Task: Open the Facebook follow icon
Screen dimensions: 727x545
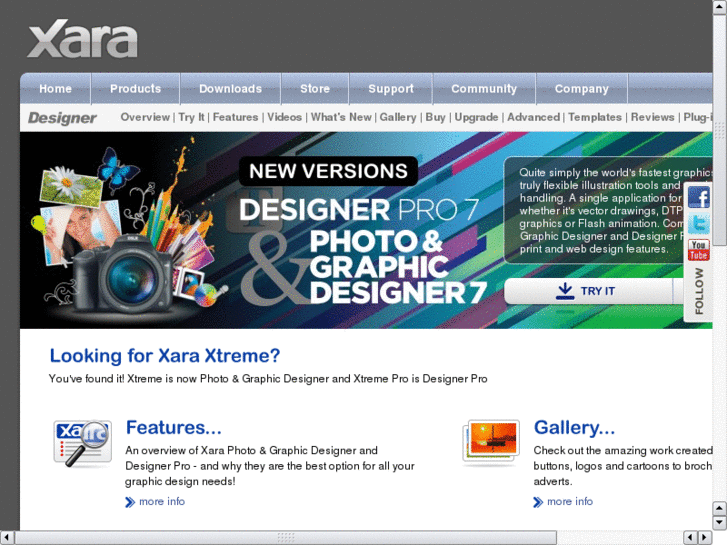Action: [x=698, y=198]
